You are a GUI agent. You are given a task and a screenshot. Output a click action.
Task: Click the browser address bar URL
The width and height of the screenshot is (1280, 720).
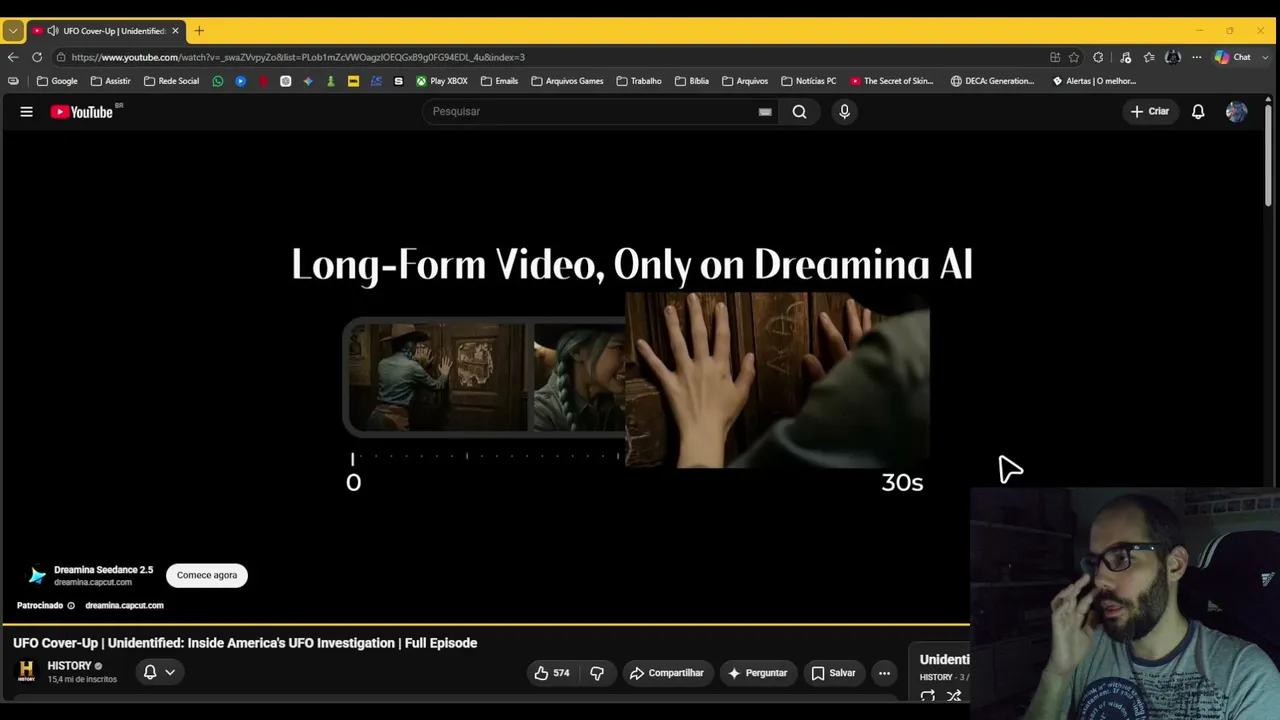[x=298, y=57]
